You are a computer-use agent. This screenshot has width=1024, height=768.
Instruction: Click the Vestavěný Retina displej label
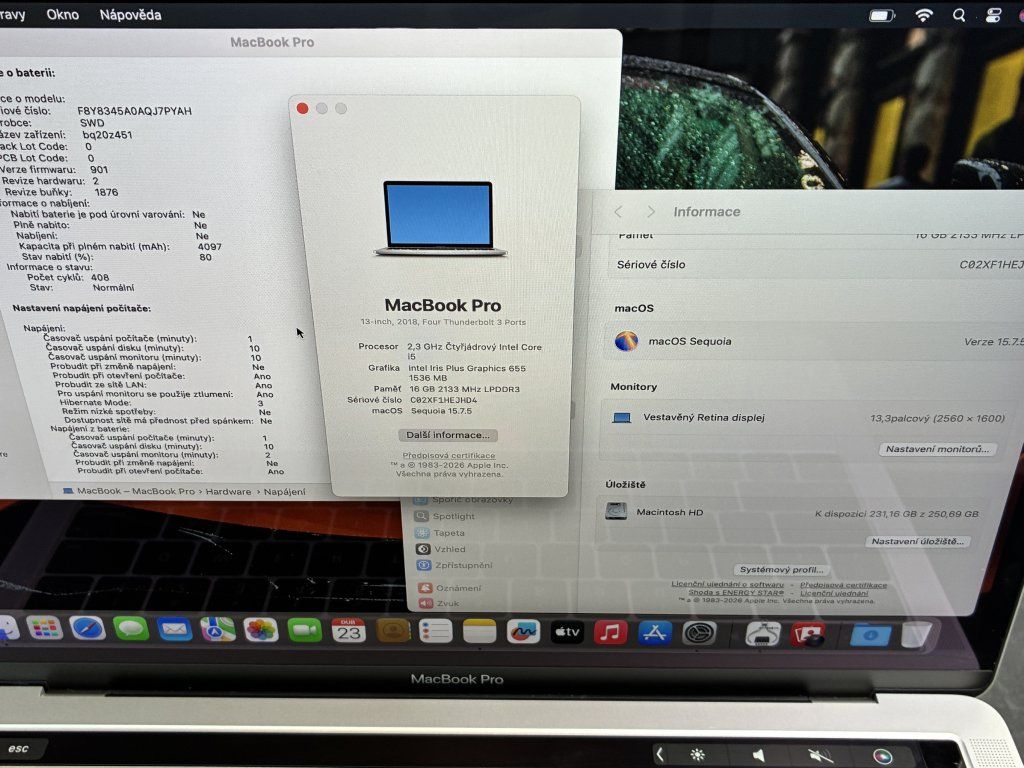[x=703, y=417]
